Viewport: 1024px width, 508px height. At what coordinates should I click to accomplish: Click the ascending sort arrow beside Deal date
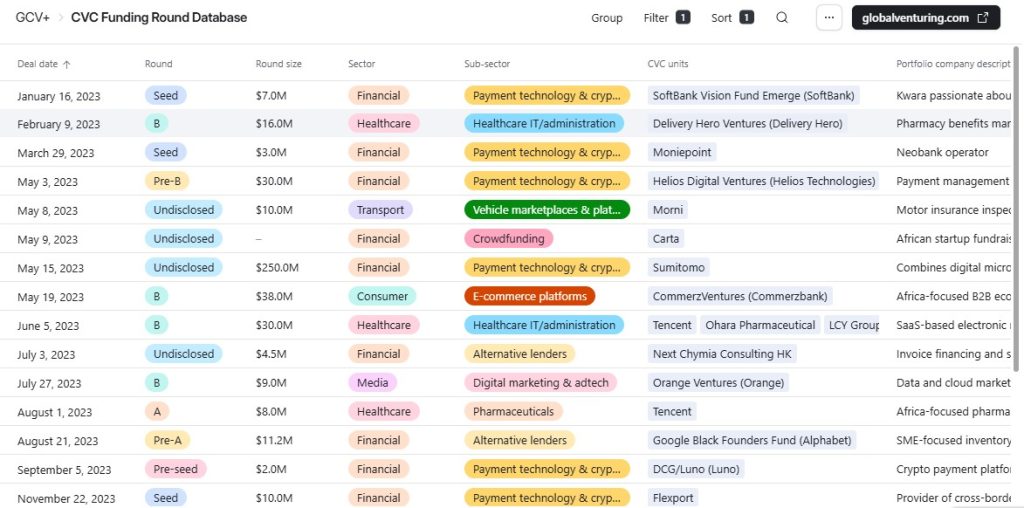click(67, 64)
